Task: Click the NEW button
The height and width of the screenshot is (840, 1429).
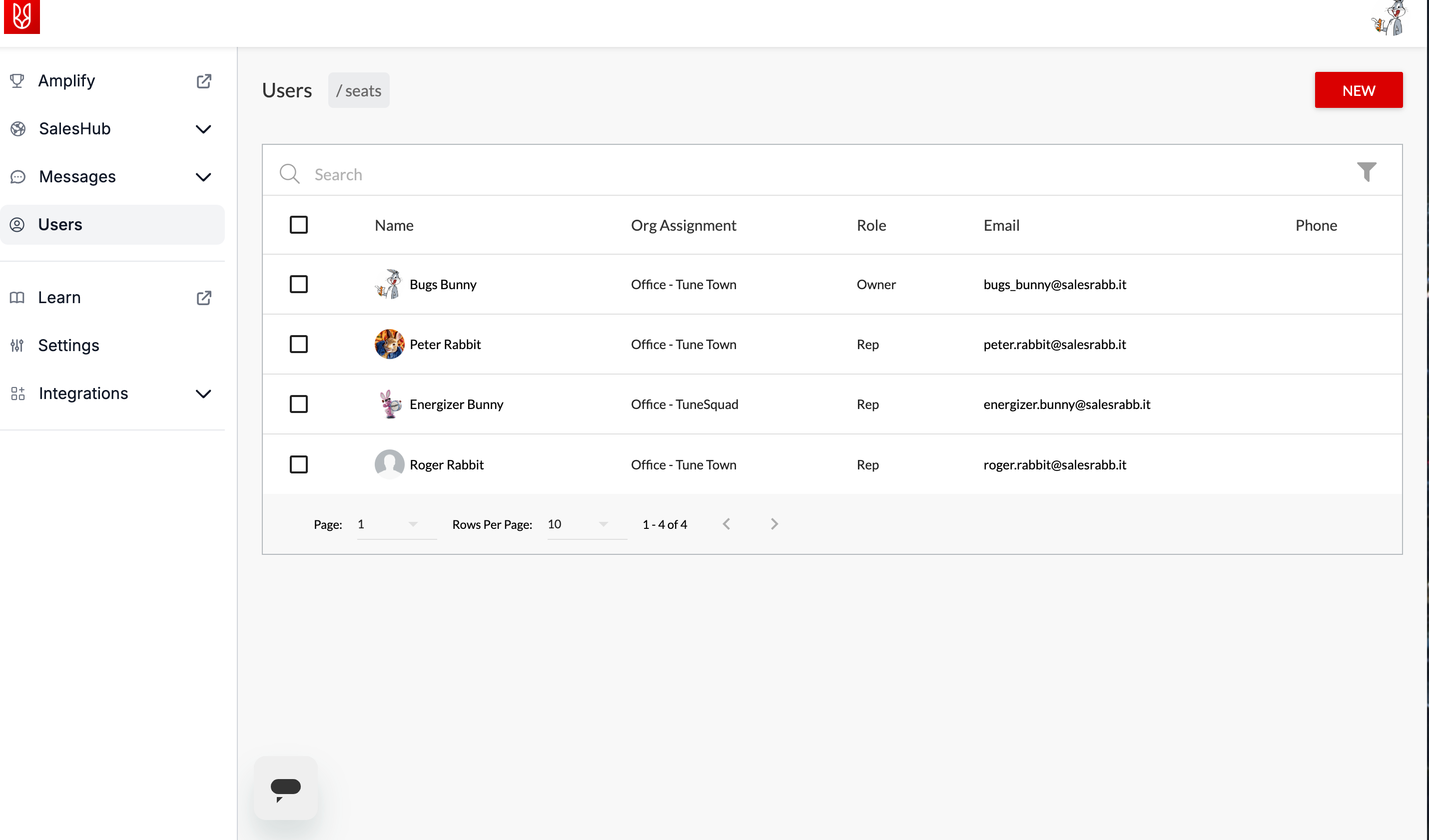Action: [x=1359, y=89]
